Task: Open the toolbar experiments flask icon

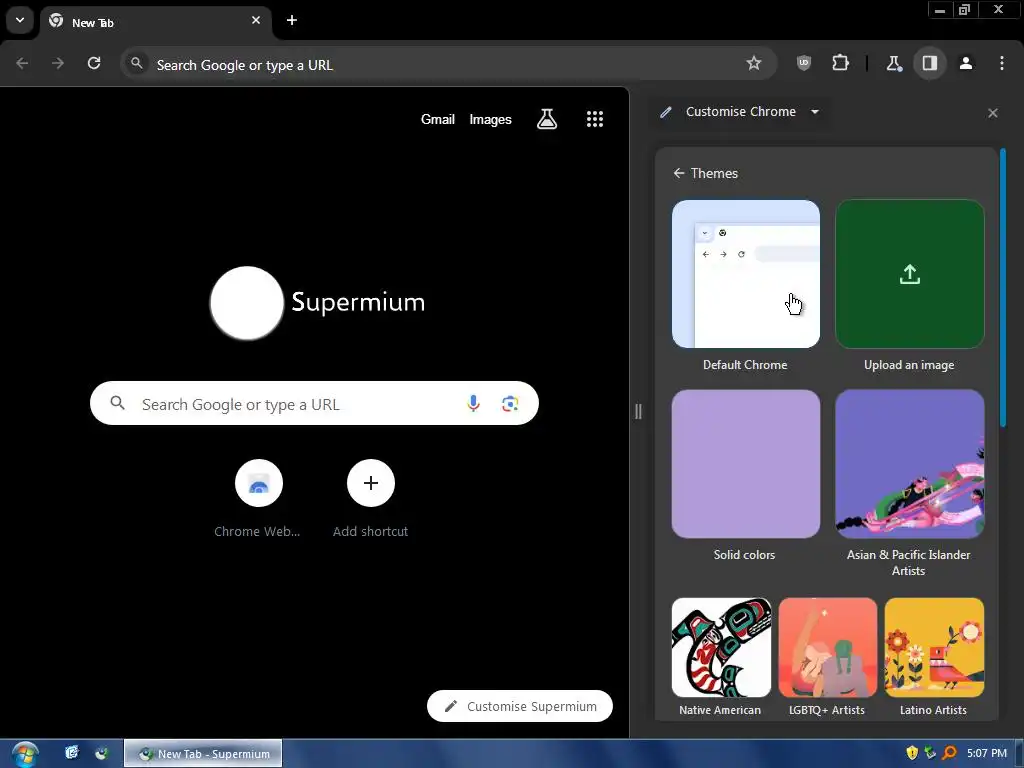Action: pos(893,63)
